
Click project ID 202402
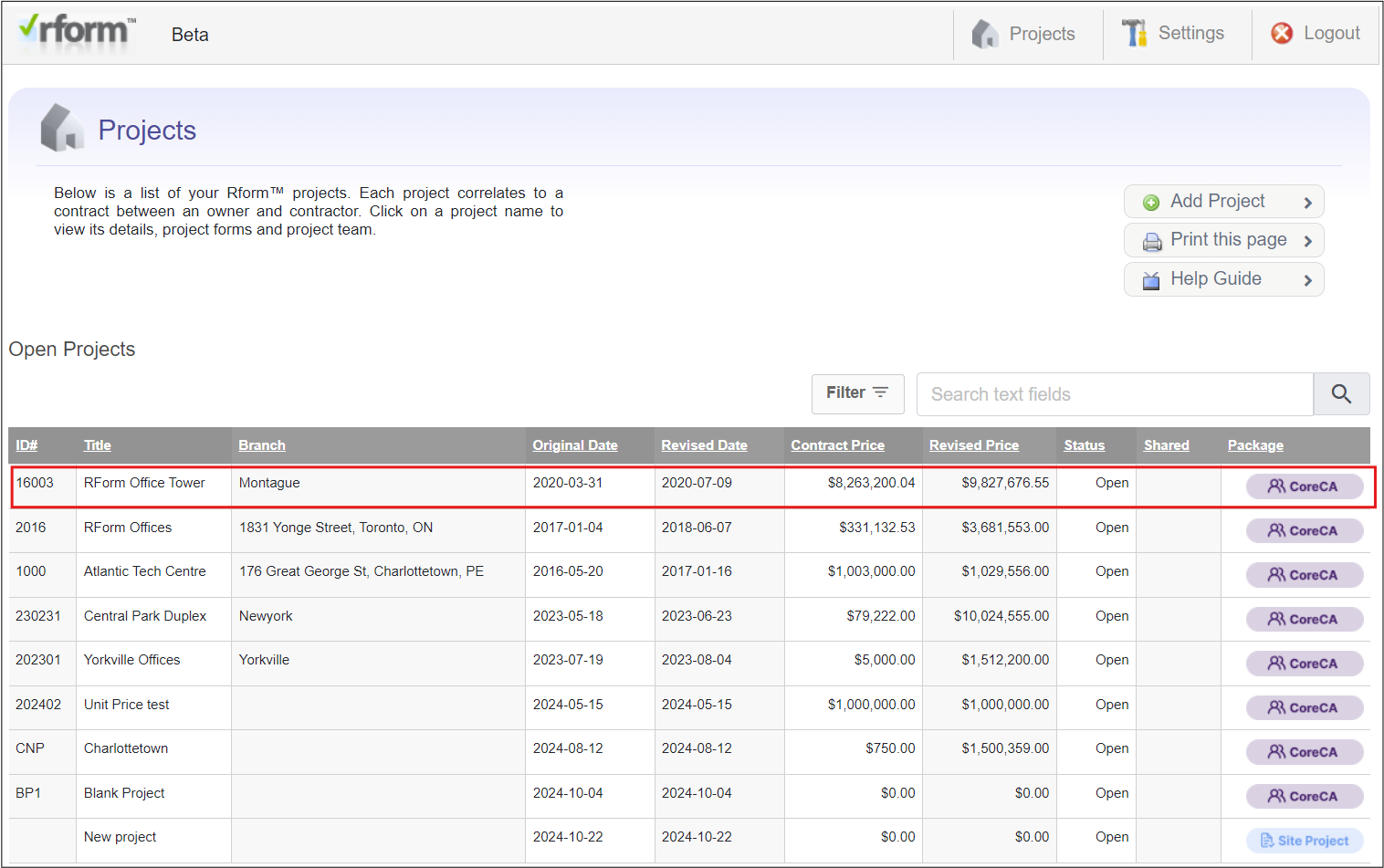[38, 705]
